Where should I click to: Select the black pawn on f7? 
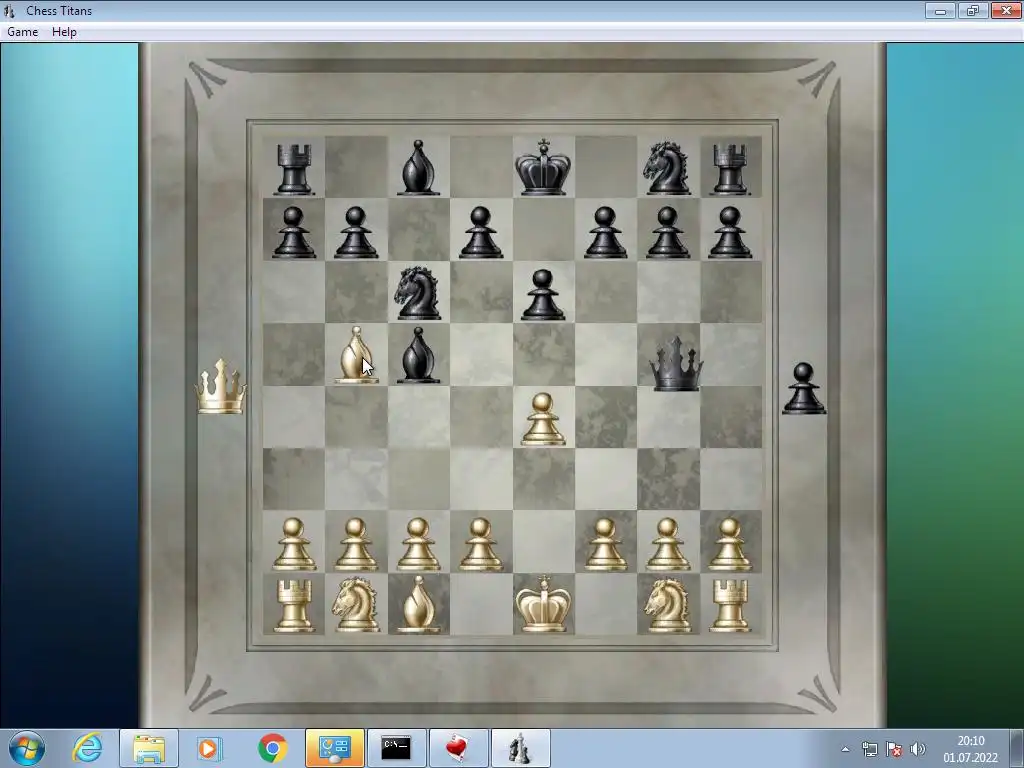[x=605, y=232]
